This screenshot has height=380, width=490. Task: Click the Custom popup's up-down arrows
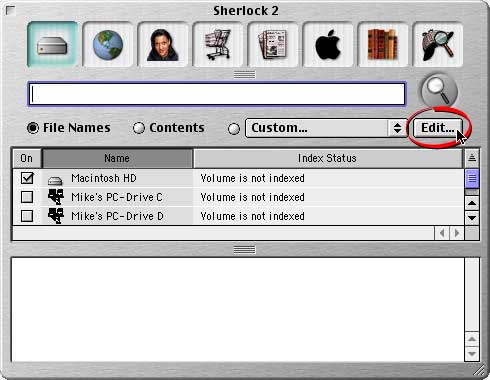pyautogui.click(x=397, y=128)
